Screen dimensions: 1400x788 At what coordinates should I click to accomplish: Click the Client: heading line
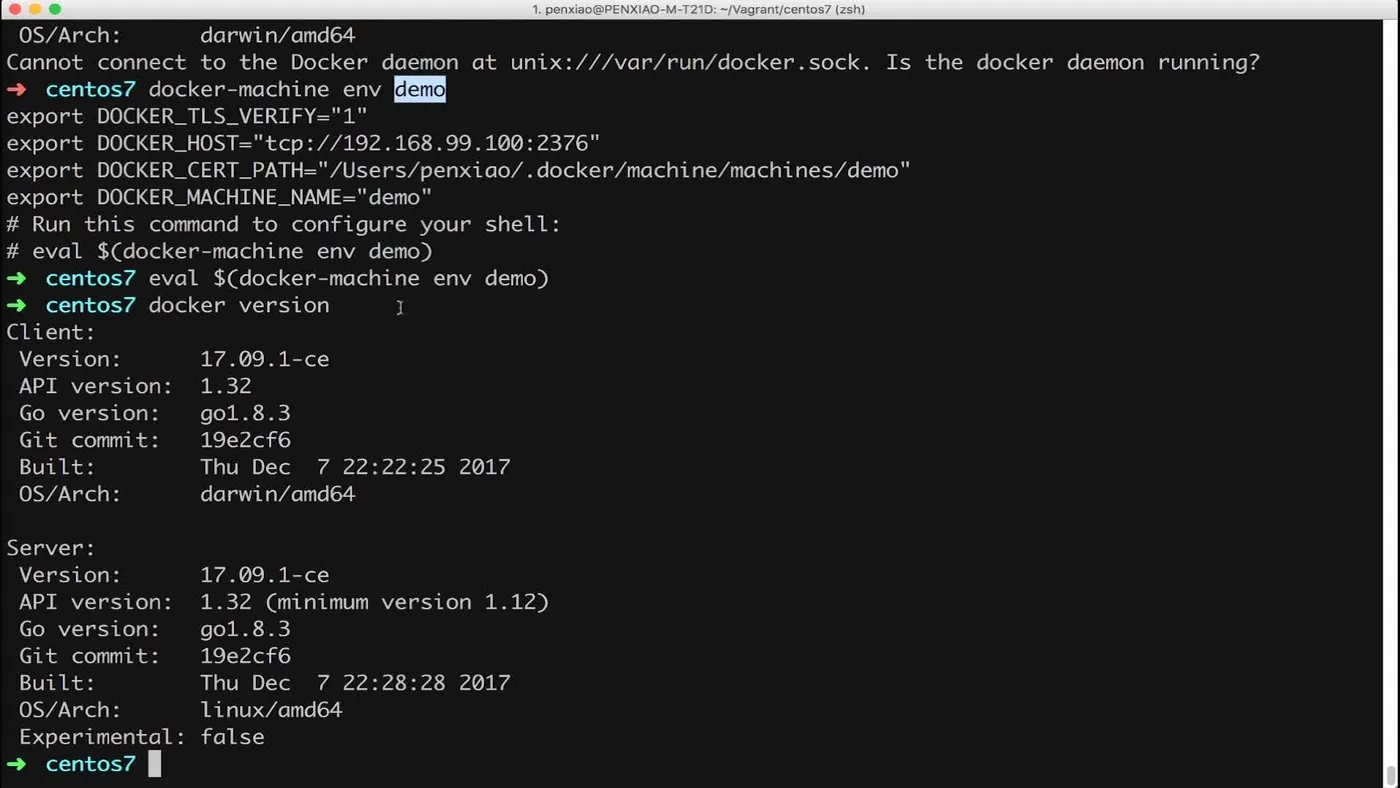click(51, 332)
